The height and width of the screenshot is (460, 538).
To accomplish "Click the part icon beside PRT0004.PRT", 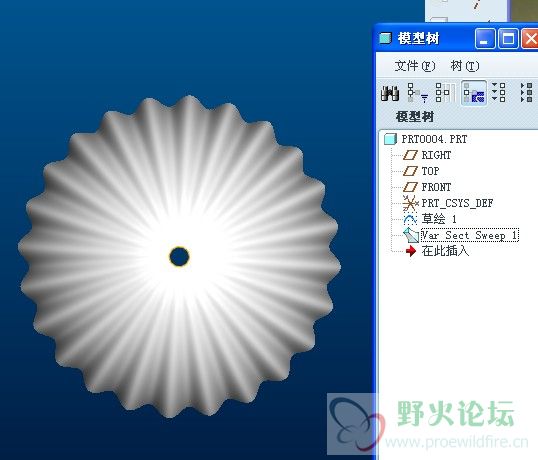I will [x=390, y=139].
